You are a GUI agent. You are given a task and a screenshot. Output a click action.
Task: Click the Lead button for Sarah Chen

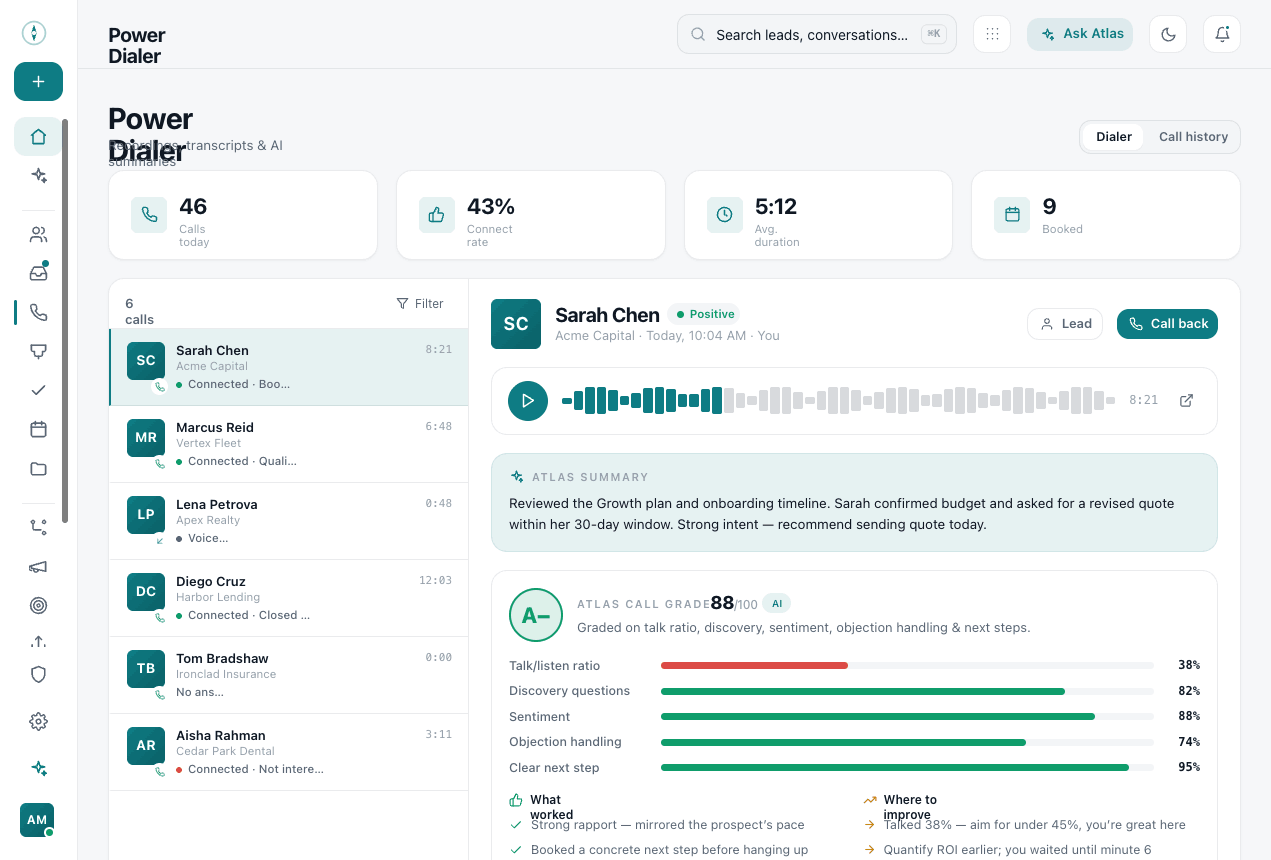point(1065,324)
